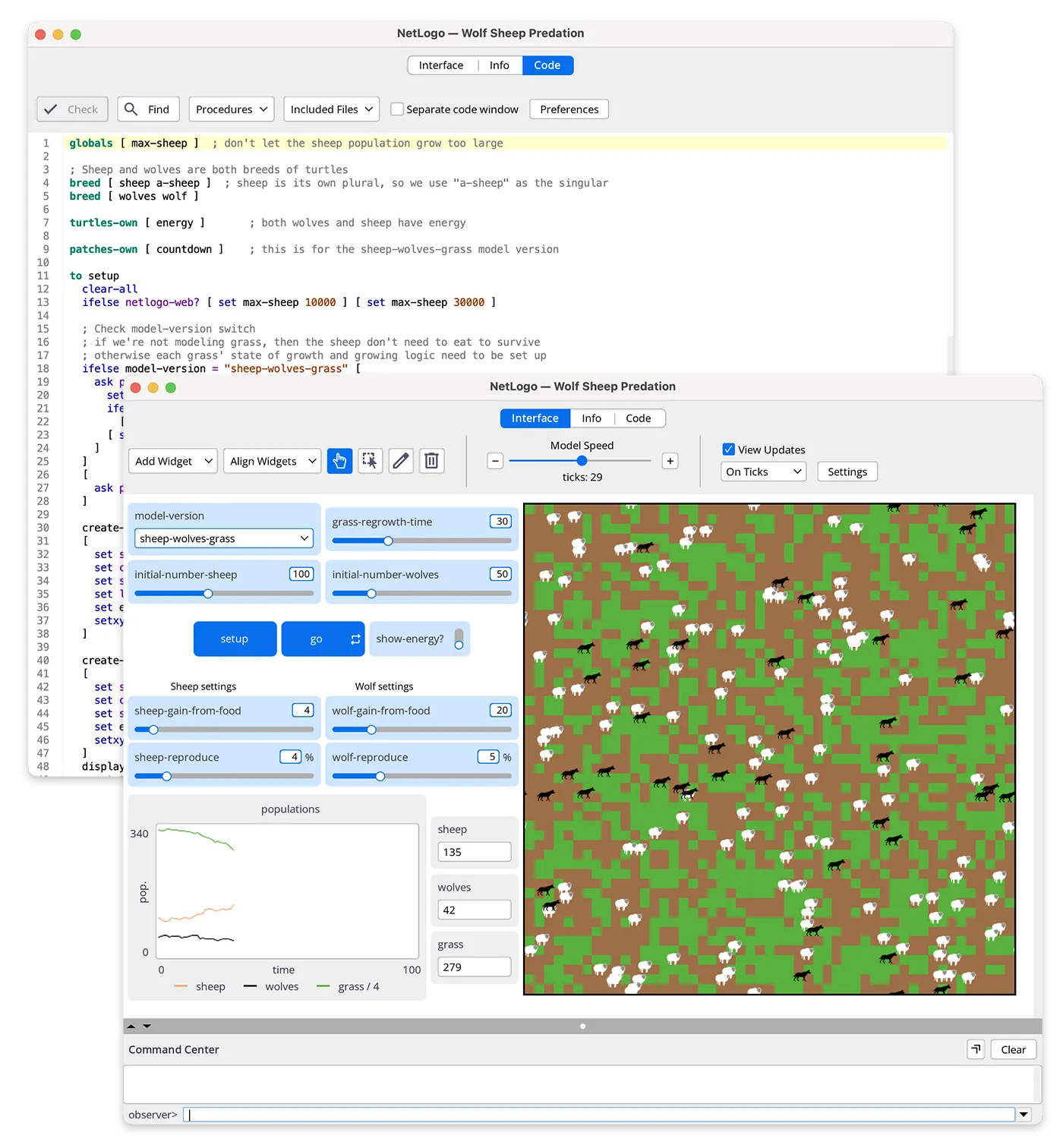The width and height of the screenshot is (1063, 1148).
Task: Expand the Procedures dropdown
Action: [232, 109]
